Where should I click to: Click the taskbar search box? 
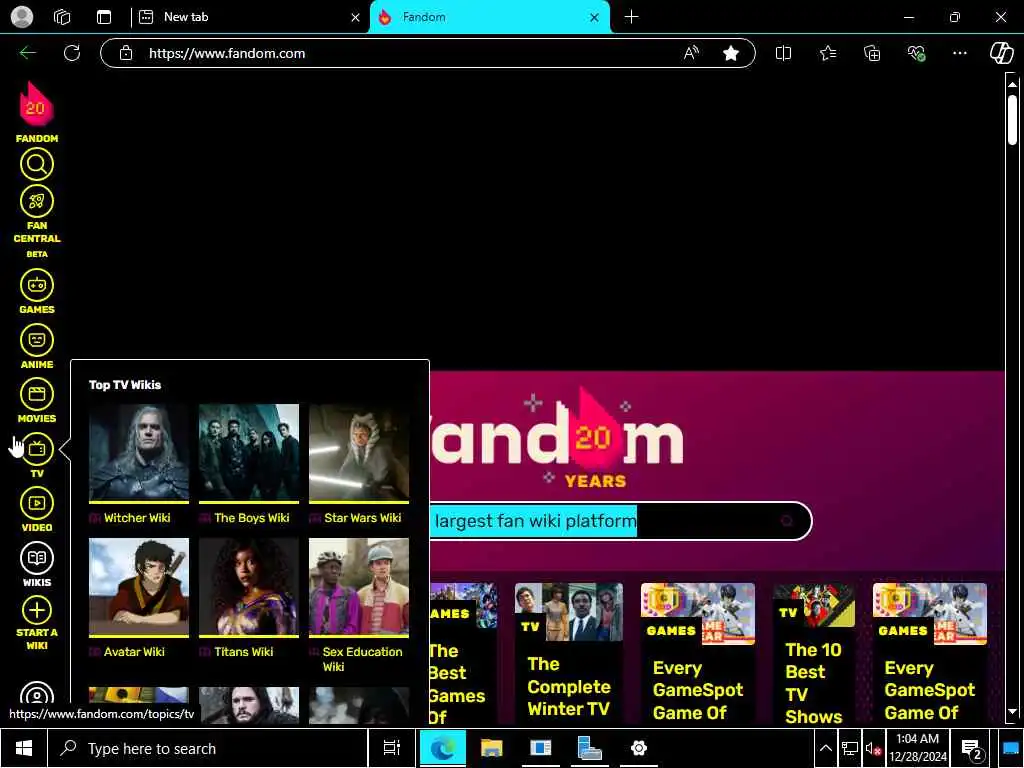coord(208,748)
